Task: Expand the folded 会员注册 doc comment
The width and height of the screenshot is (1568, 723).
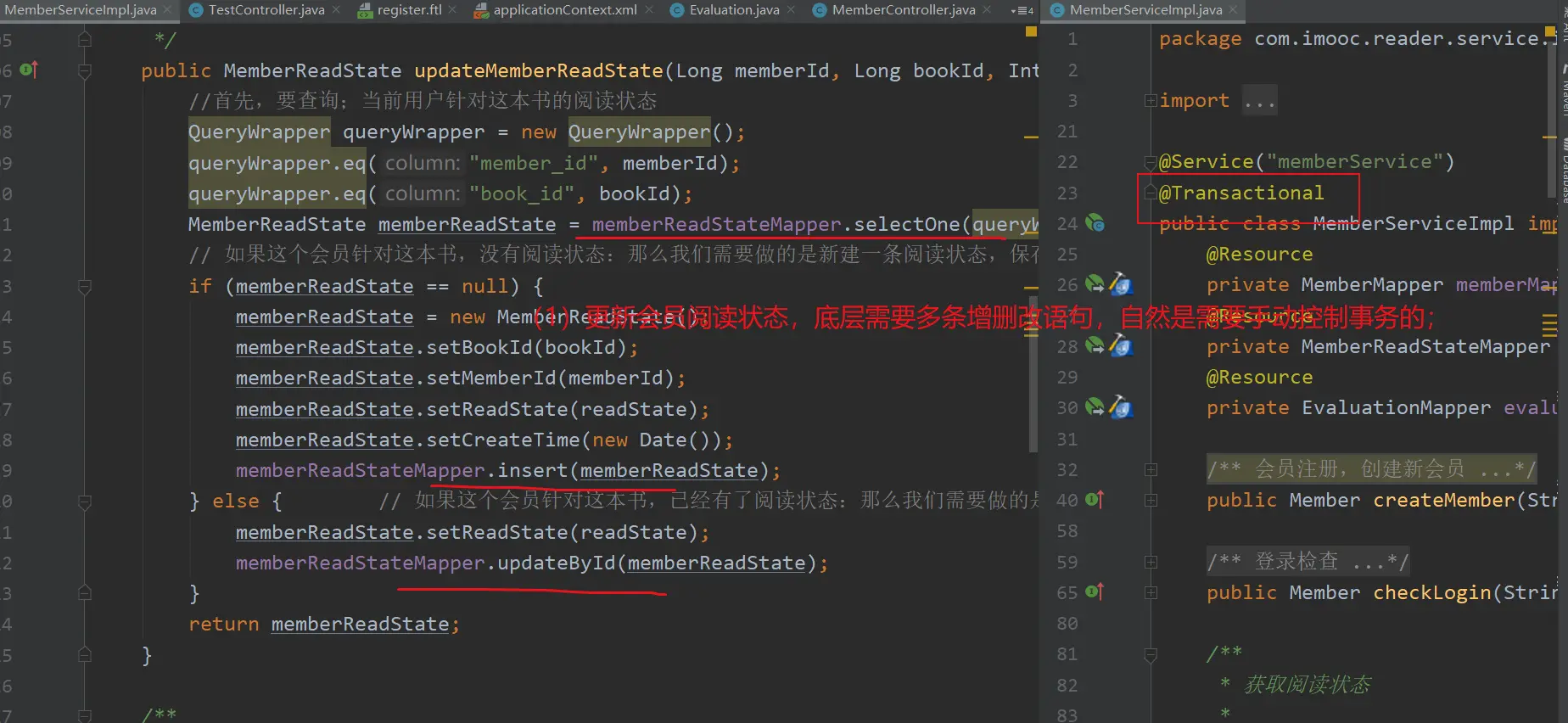Action: [x=1151, y=469]
